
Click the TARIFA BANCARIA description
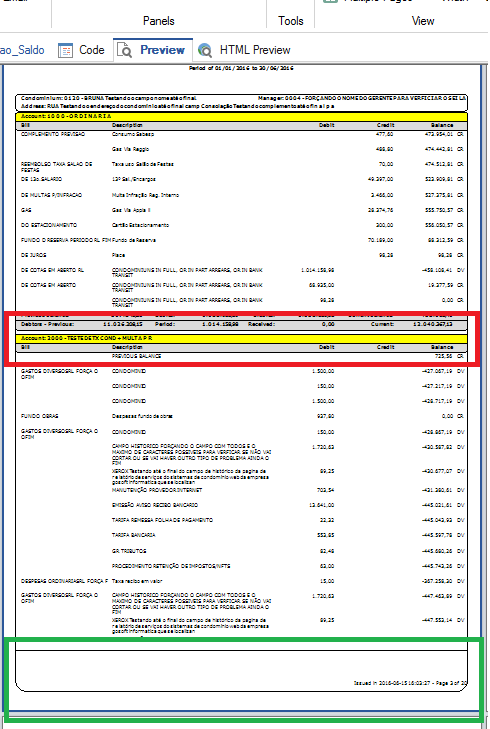click(x=133, y=535)
